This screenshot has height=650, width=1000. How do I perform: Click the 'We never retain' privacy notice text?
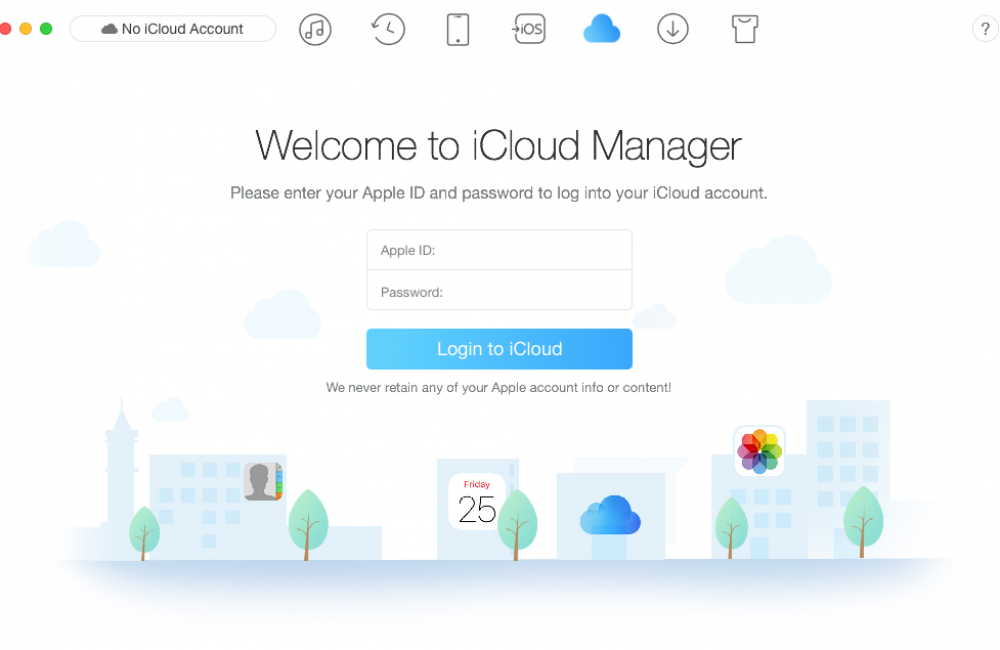(x=498, y=387)
